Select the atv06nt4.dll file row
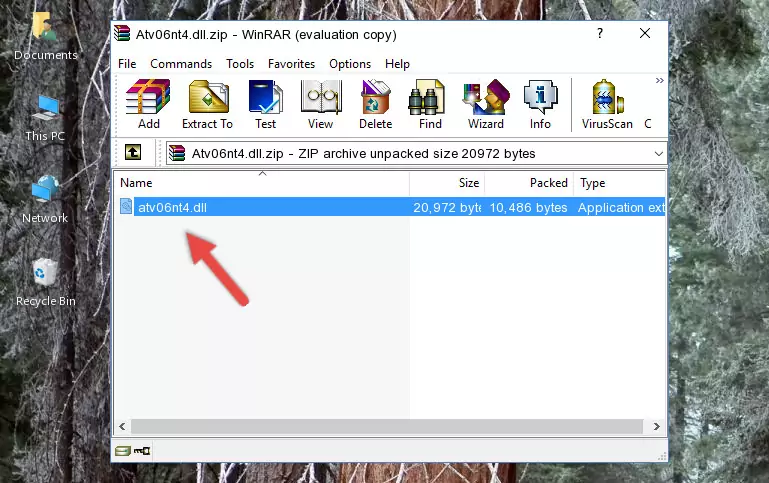This screenshot has width=769, height=483. tap(390, 207)
